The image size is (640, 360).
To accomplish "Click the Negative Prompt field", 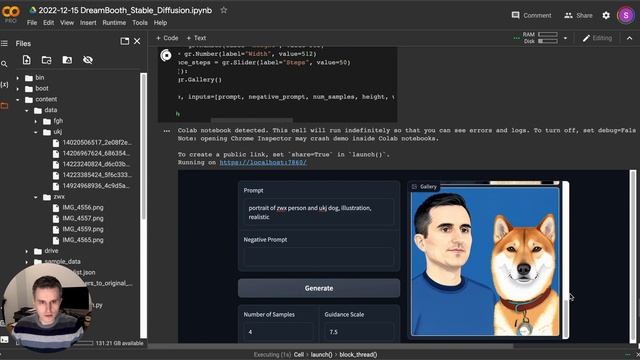I will click(318, 257).
